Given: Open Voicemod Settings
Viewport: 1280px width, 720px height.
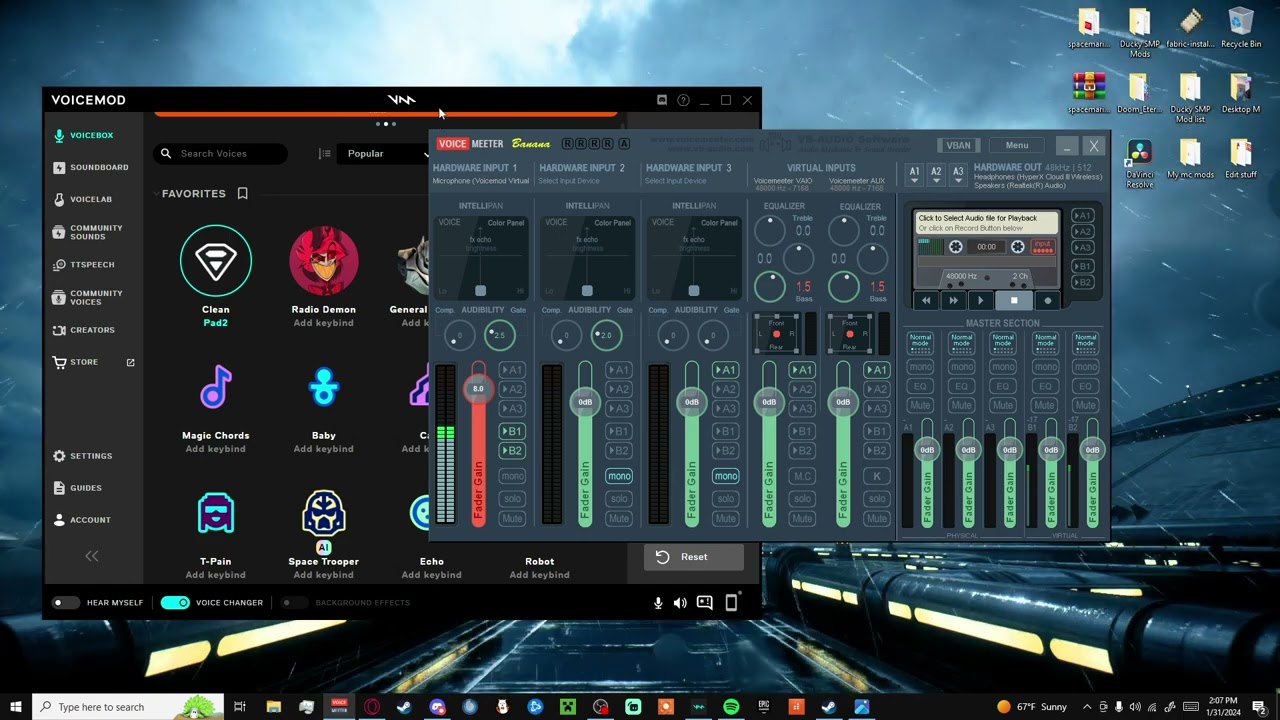Looking at the screenshot, I should coord(83,456).
